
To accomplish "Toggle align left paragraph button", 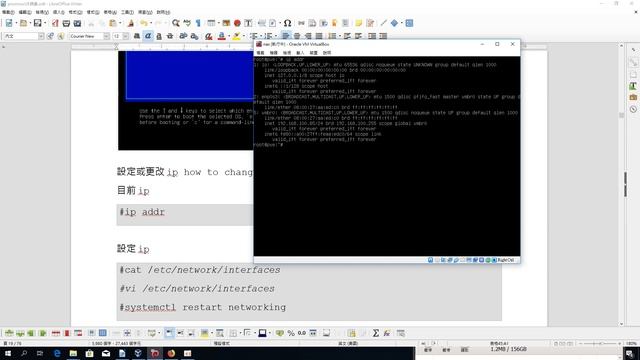I will click(286, 36).
